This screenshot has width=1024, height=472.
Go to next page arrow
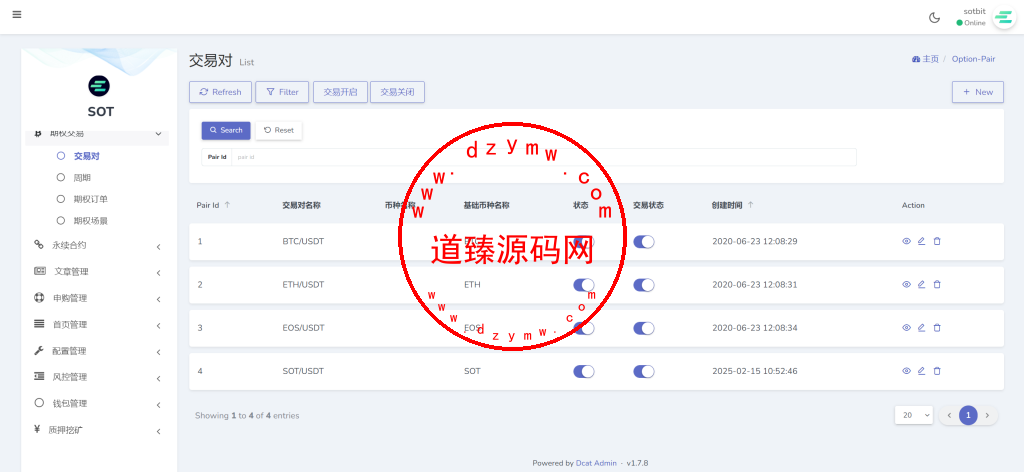tap(987, 415)
